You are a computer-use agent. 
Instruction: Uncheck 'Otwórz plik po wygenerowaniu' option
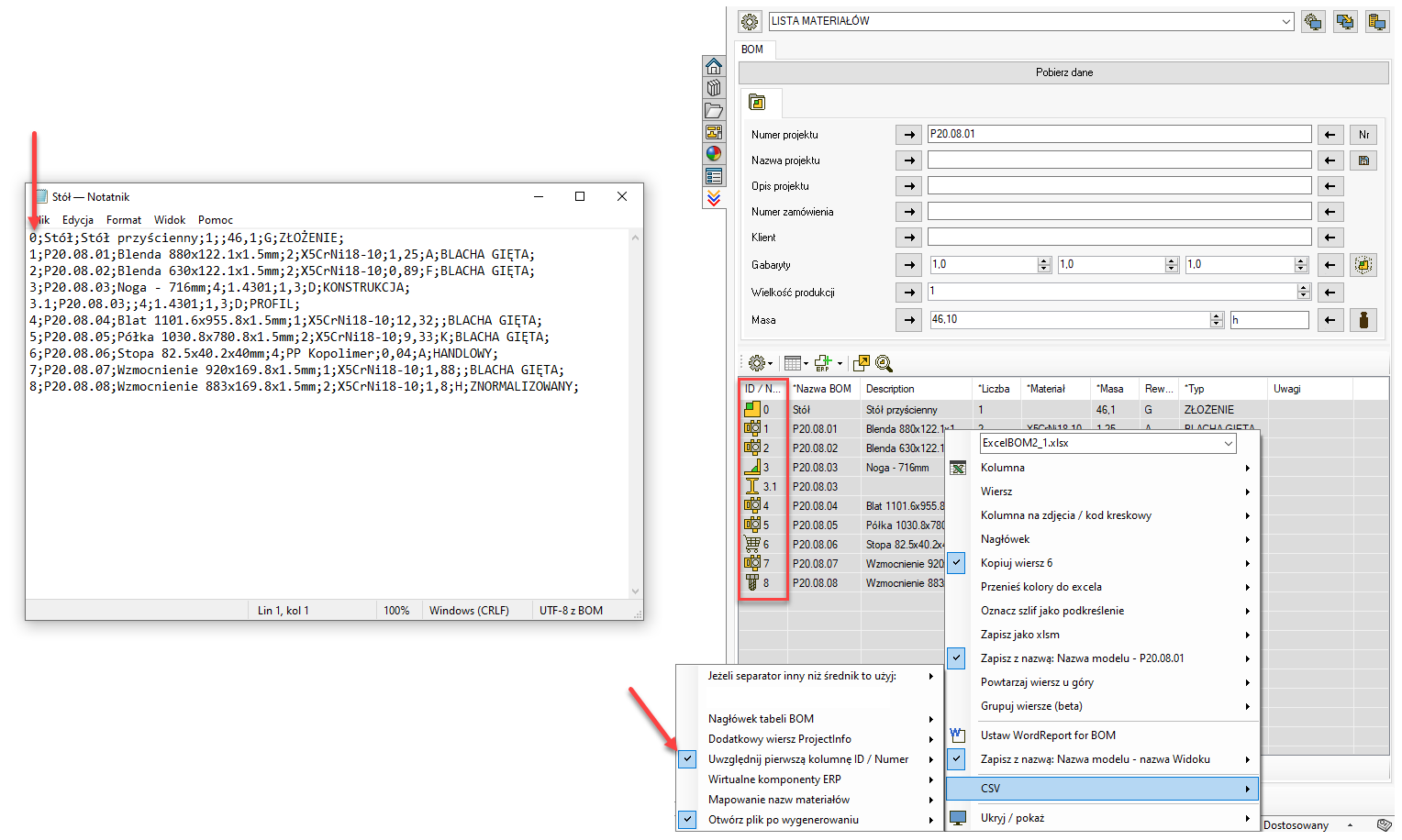point(783,820)
